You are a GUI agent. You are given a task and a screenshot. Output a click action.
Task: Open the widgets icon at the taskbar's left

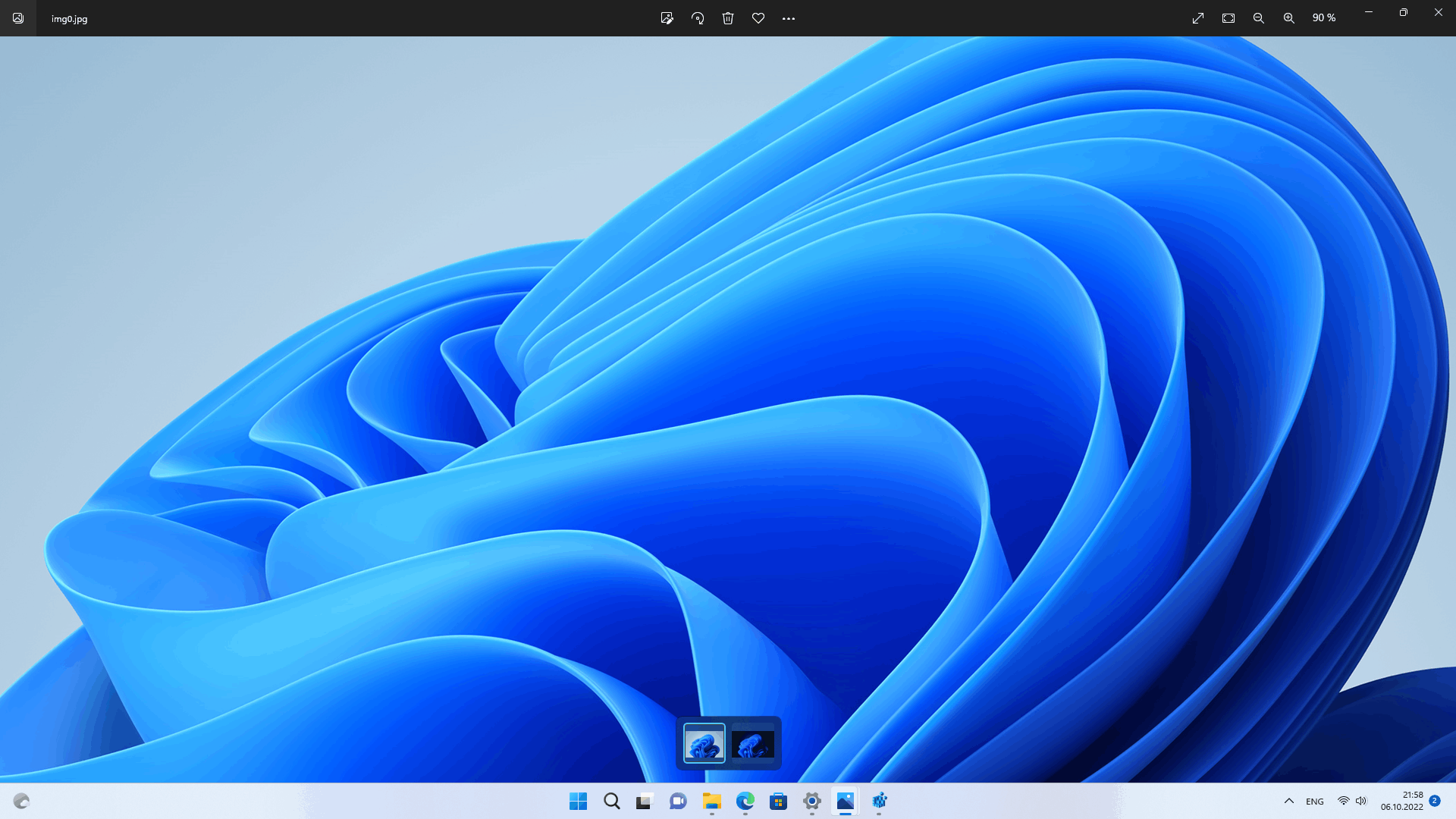pos(21,801)
